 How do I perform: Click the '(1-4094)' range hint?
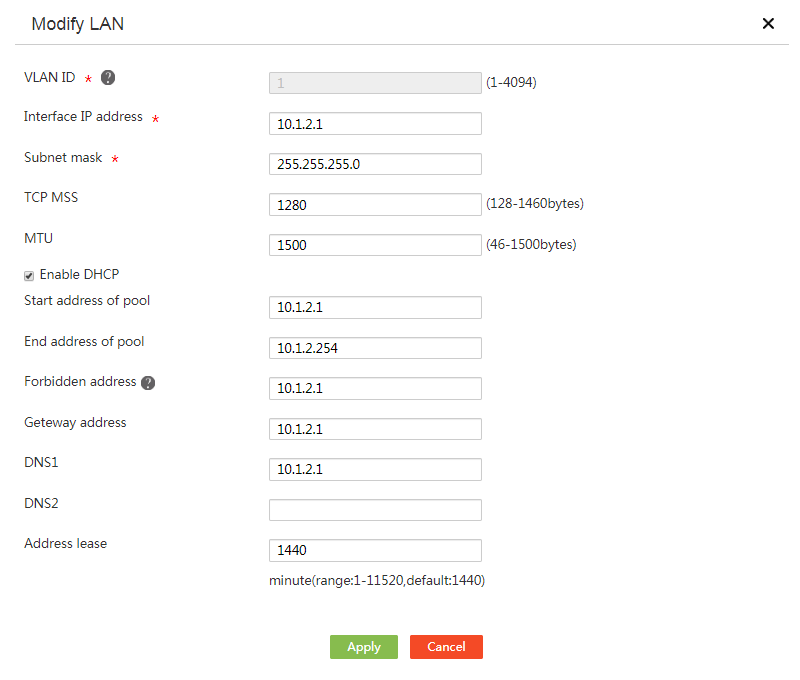tap(511, 82)
